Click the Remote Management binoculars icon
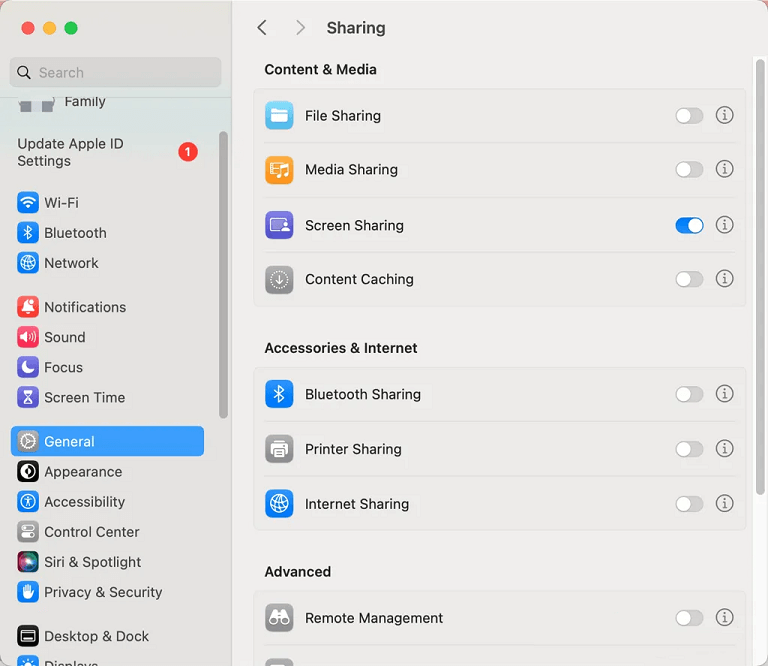This screenshot has width=768, height=666. coord(279,618)
